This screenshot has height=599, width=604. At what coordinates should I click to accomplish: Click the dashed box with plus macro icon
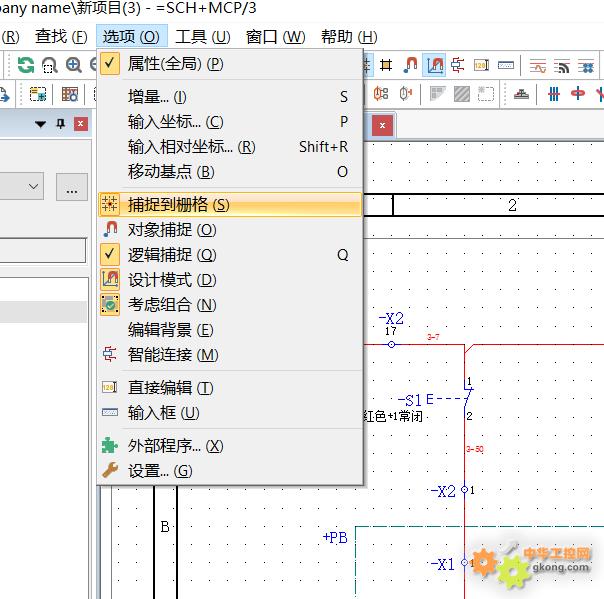click(x=38, y=94)
